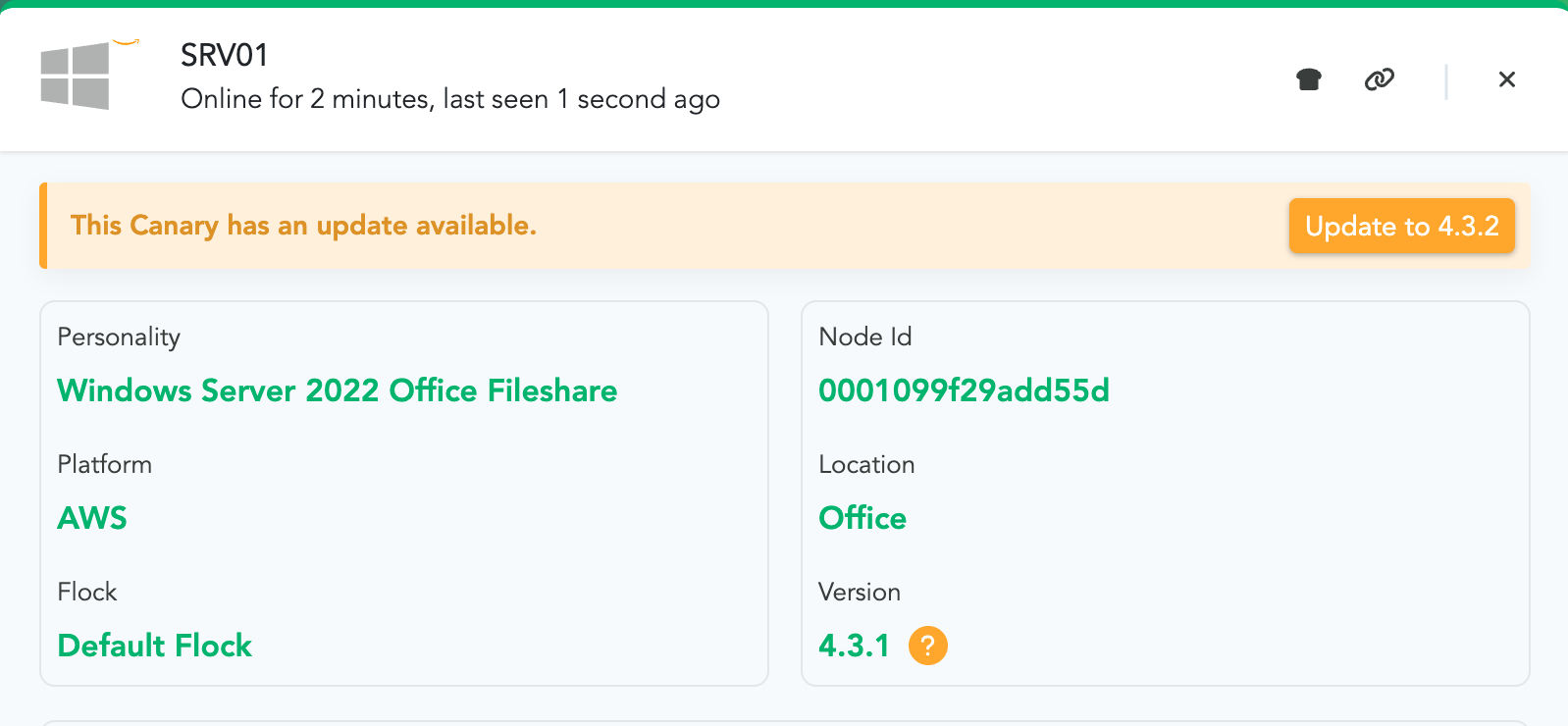Click the update available banner message

tap(303, 226)
